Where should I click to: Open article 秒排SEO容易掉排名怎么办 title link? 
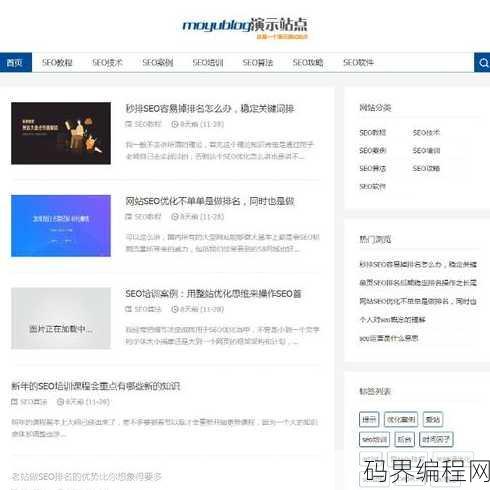coord(210,108)
